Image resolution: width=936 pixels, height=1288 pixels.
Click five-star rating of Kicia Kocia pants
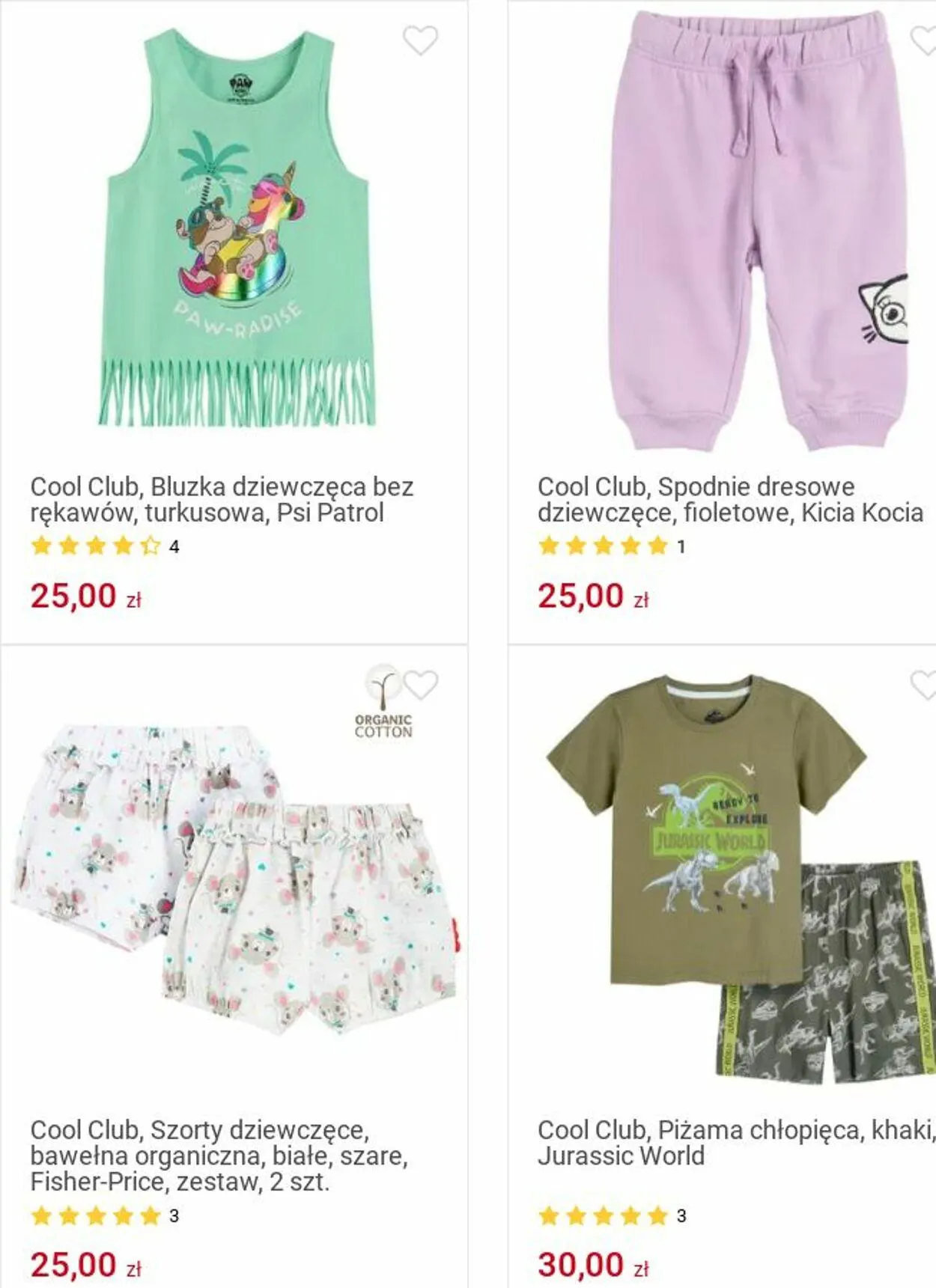tap(603, 546)
